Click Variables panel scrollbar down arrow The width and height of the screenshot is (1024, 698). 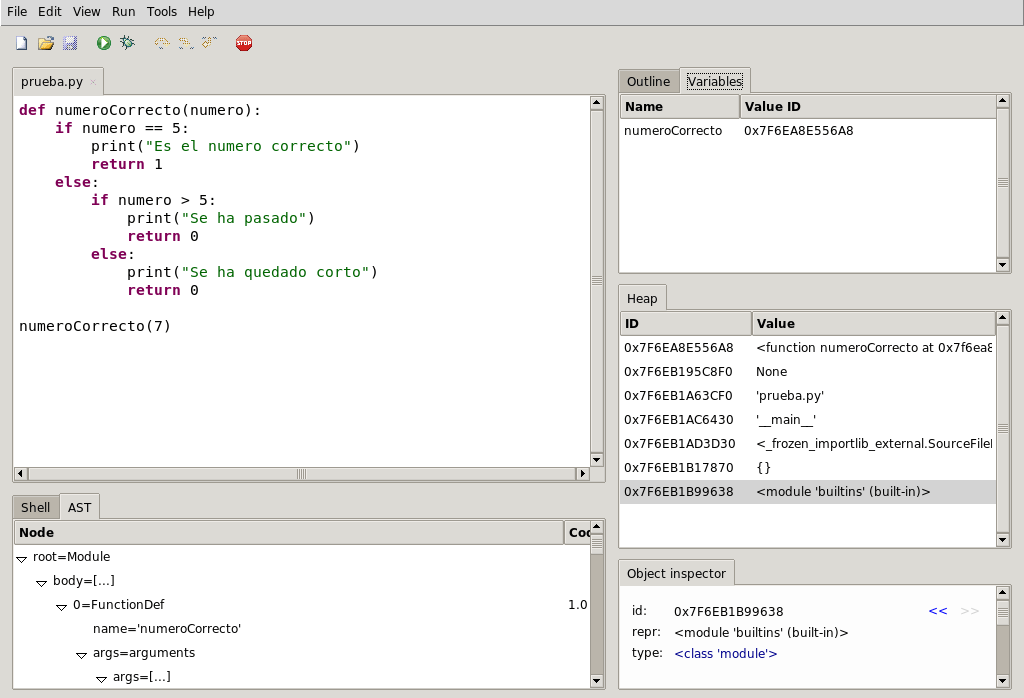pyautogui.click(x=1002, y=265)
